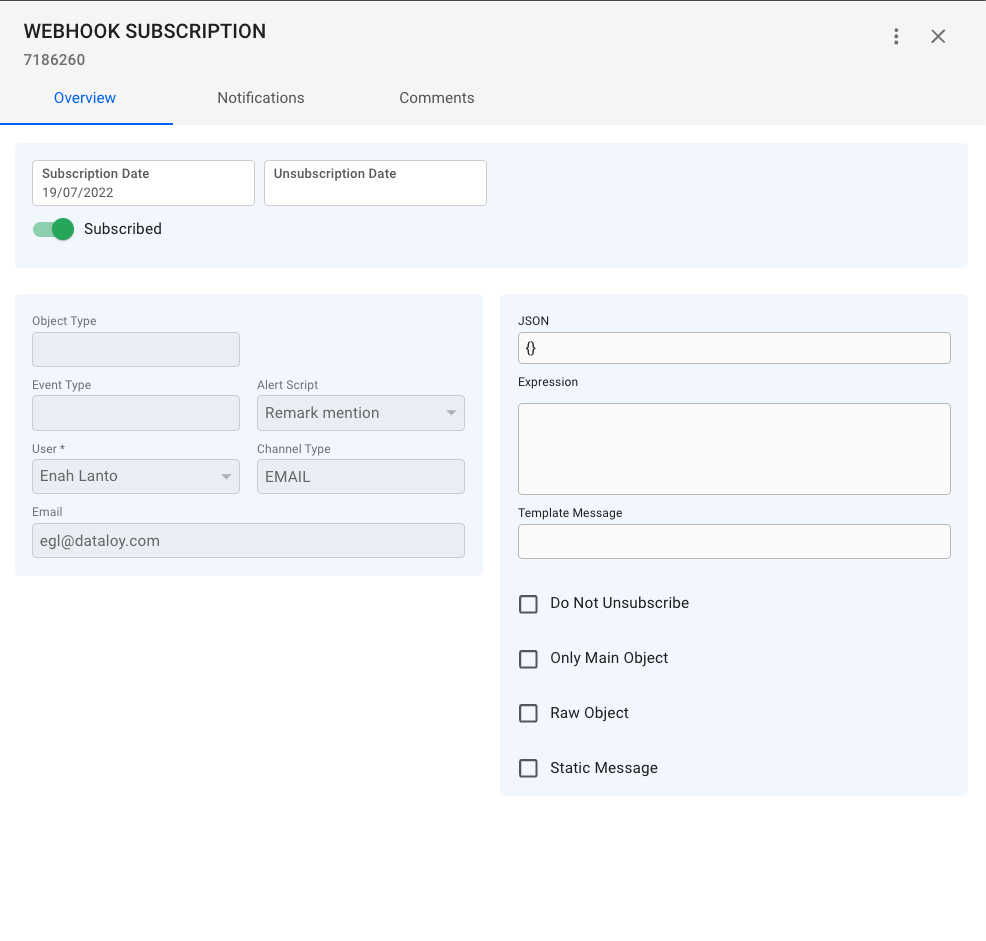Click the Subscription Date field
The height and width of the screenshot is (941, 986).
(x=143, y=184)
